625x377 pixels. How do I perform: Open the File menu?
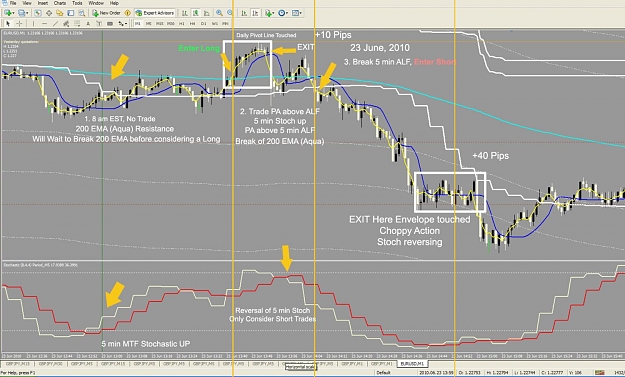click(13, 3)
